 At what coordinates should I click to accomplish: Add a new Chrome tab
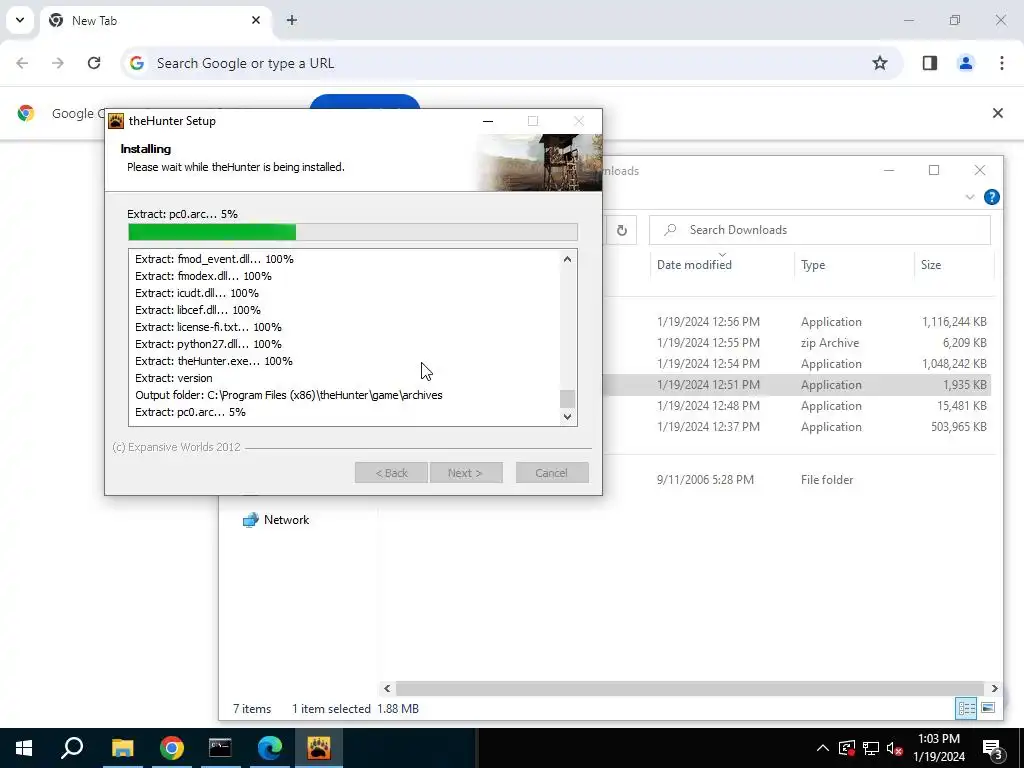(291, 20)
